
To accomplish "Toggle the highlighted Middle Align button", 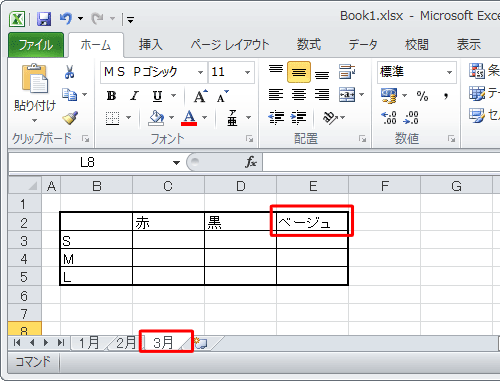I will pyautogui.click(x=299, y=72).
